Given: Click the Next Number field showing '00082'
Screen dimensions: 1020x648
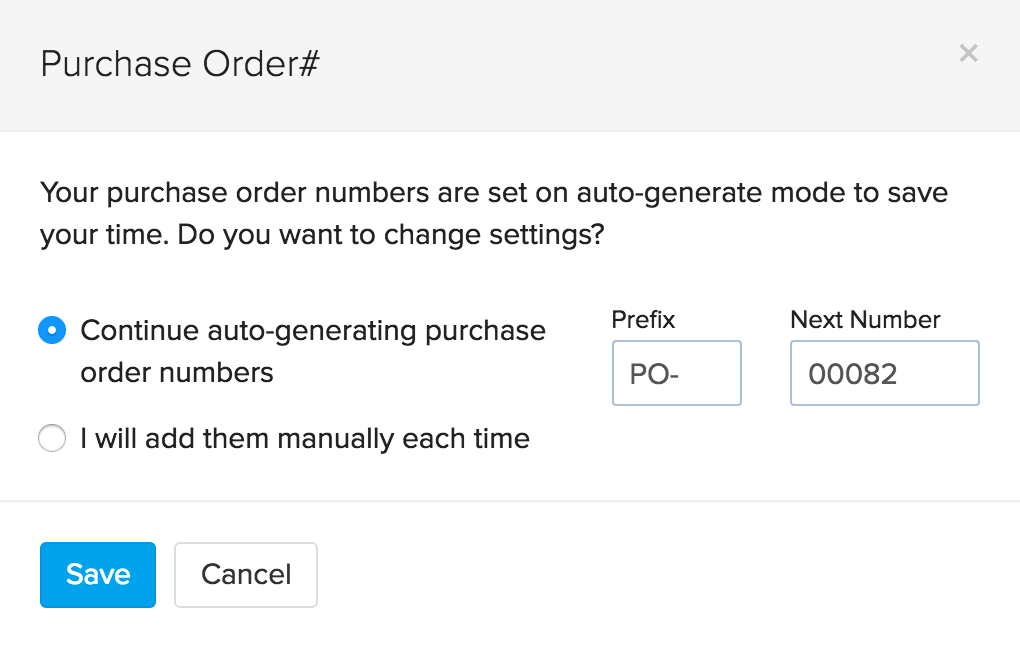Looking at the screenshot, I should pos(884,372).
